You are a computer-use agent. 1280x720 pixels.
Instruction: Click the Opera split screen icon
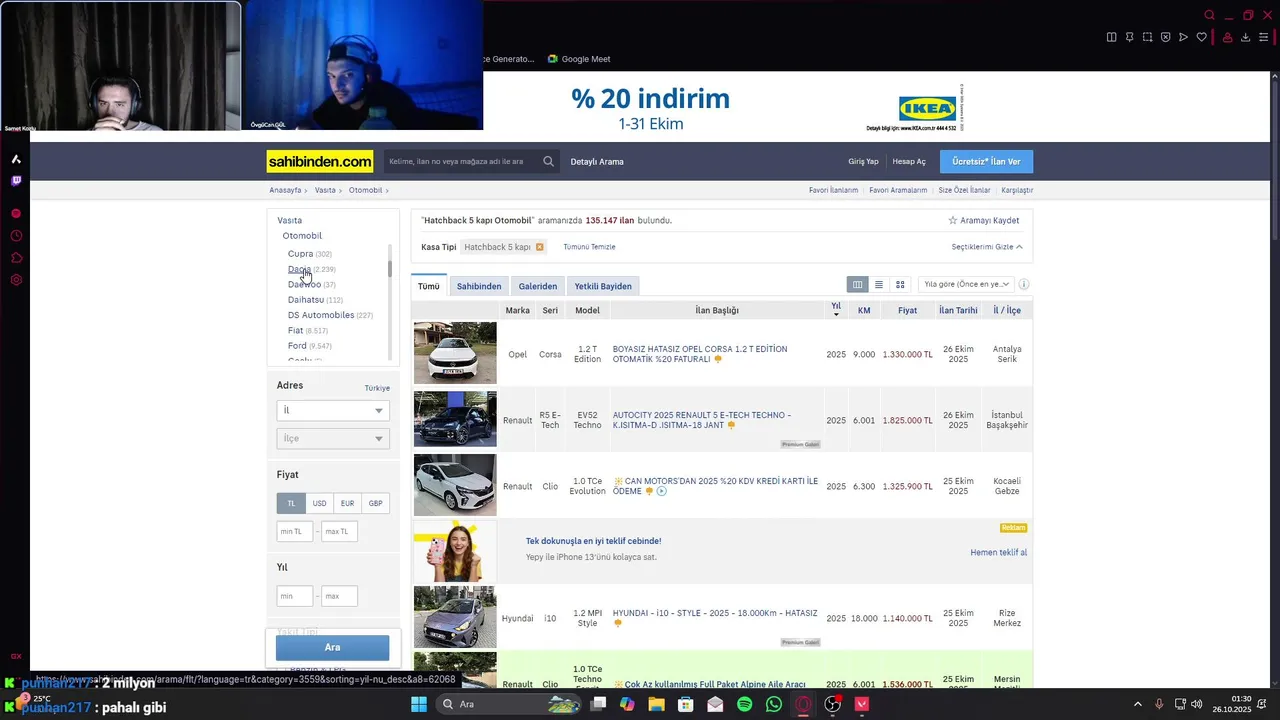[1111, 37]
